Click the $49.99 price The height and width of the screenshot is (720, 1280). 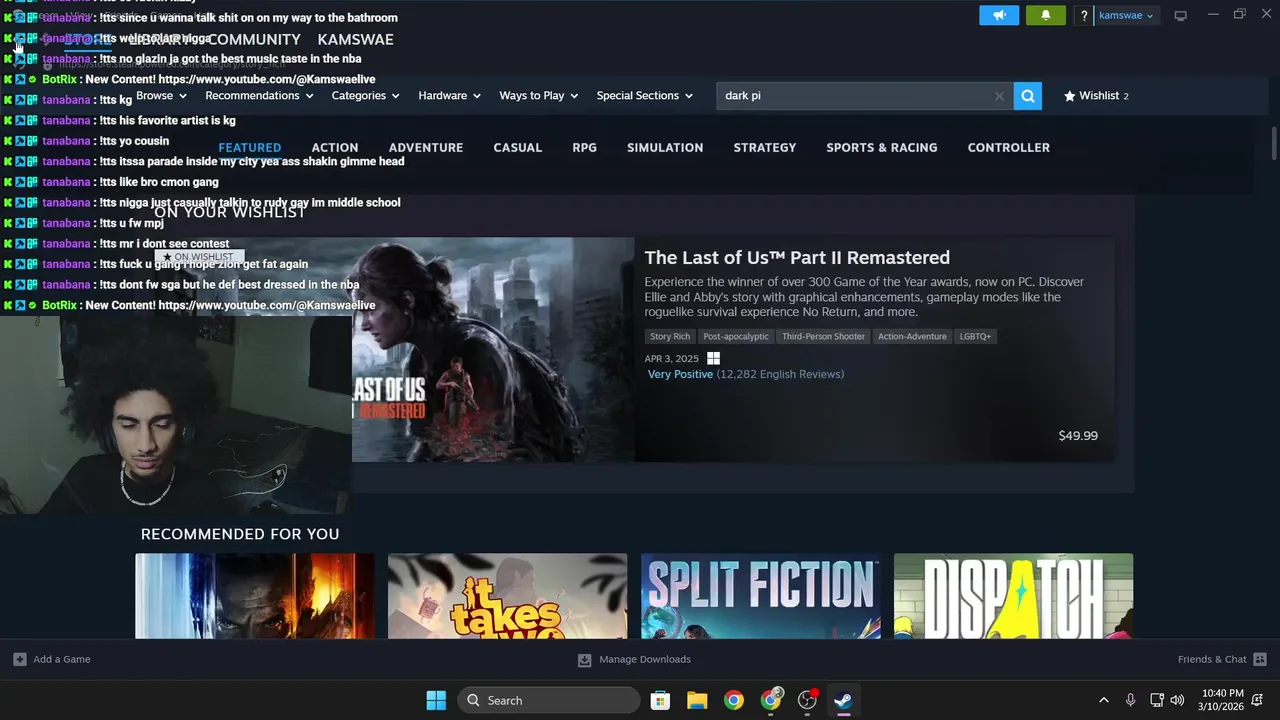coord(1078,435)
